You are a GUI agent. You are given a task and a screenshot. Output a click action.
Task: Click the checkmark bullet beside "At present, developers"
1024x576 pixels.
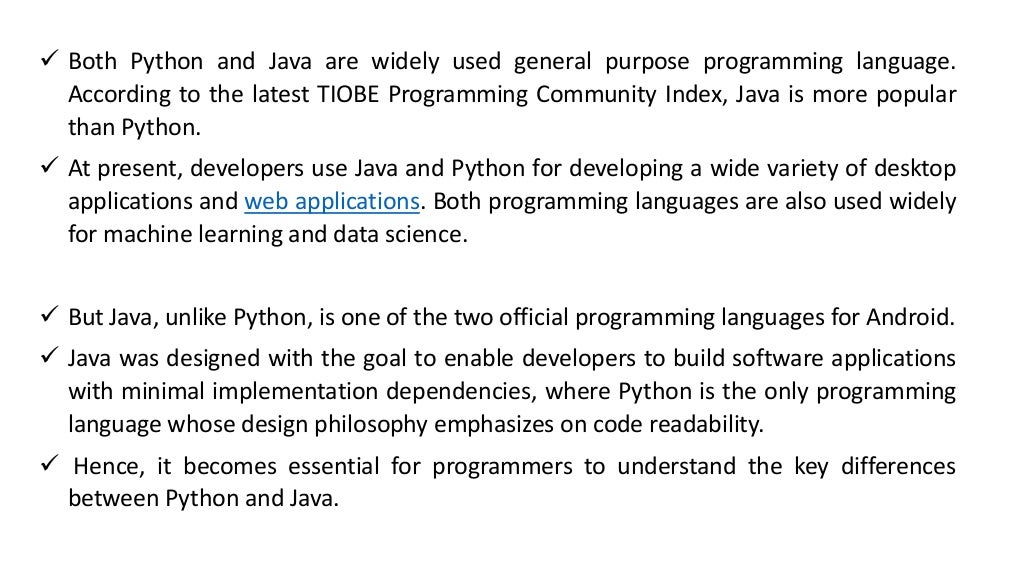click(50, 166)
